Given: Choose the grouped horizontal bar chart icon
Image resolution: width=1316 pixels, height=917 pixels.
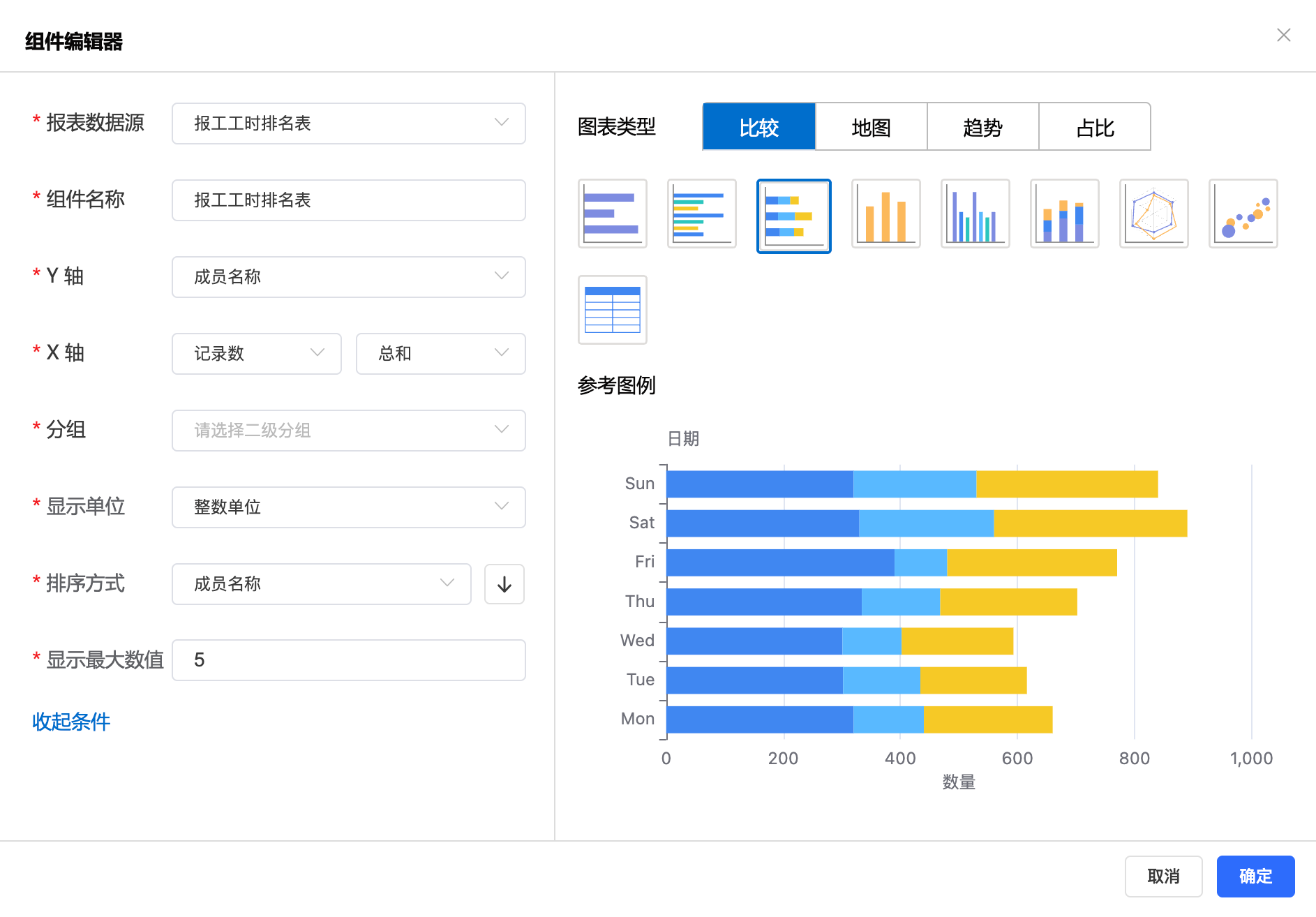Looking at the screenshot, I should [x=701, y=214].
